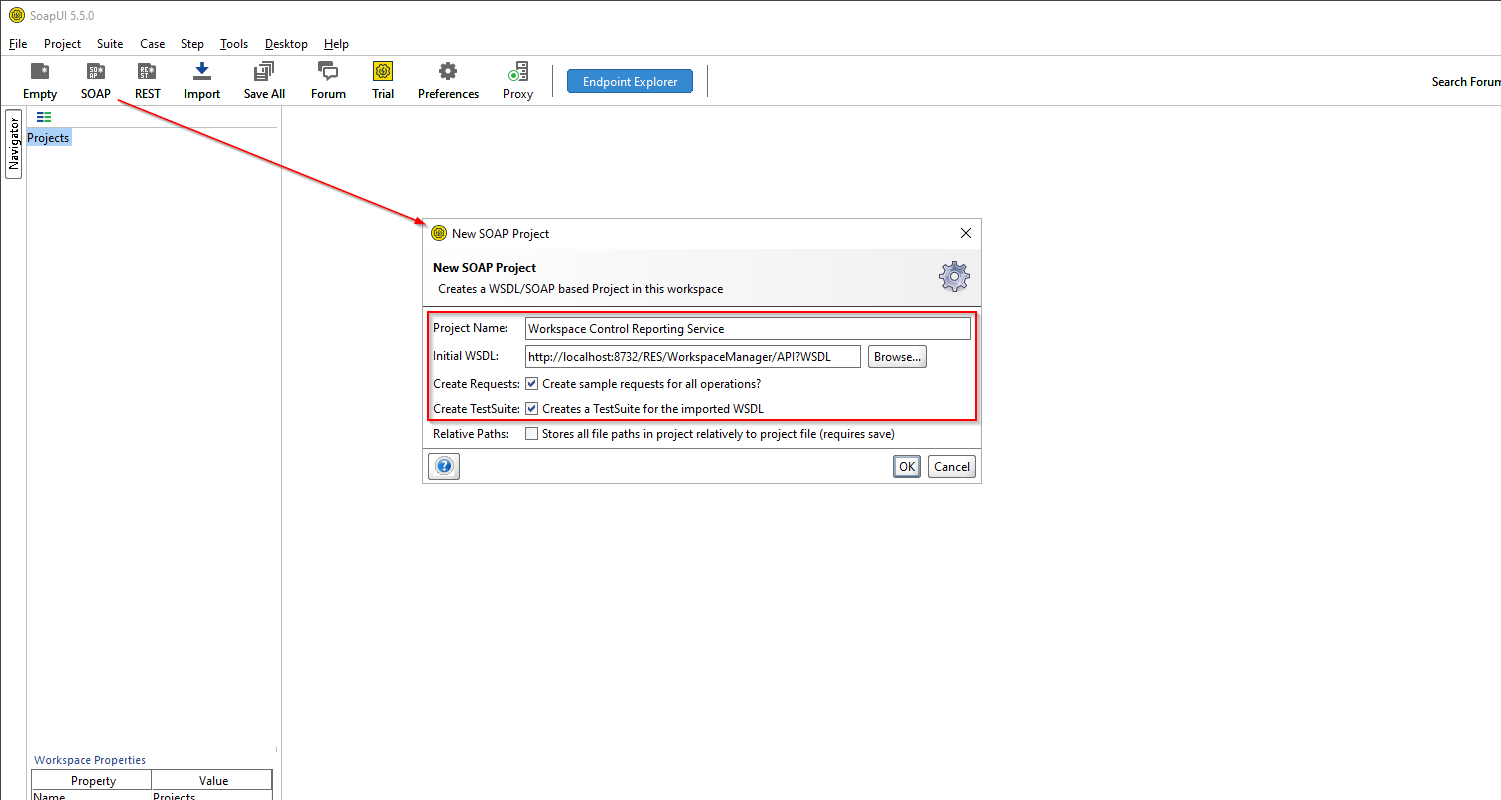This screenshot has width=1501, height=800.
Task: Open the SoapUI Forum
Action: point(327,80)
